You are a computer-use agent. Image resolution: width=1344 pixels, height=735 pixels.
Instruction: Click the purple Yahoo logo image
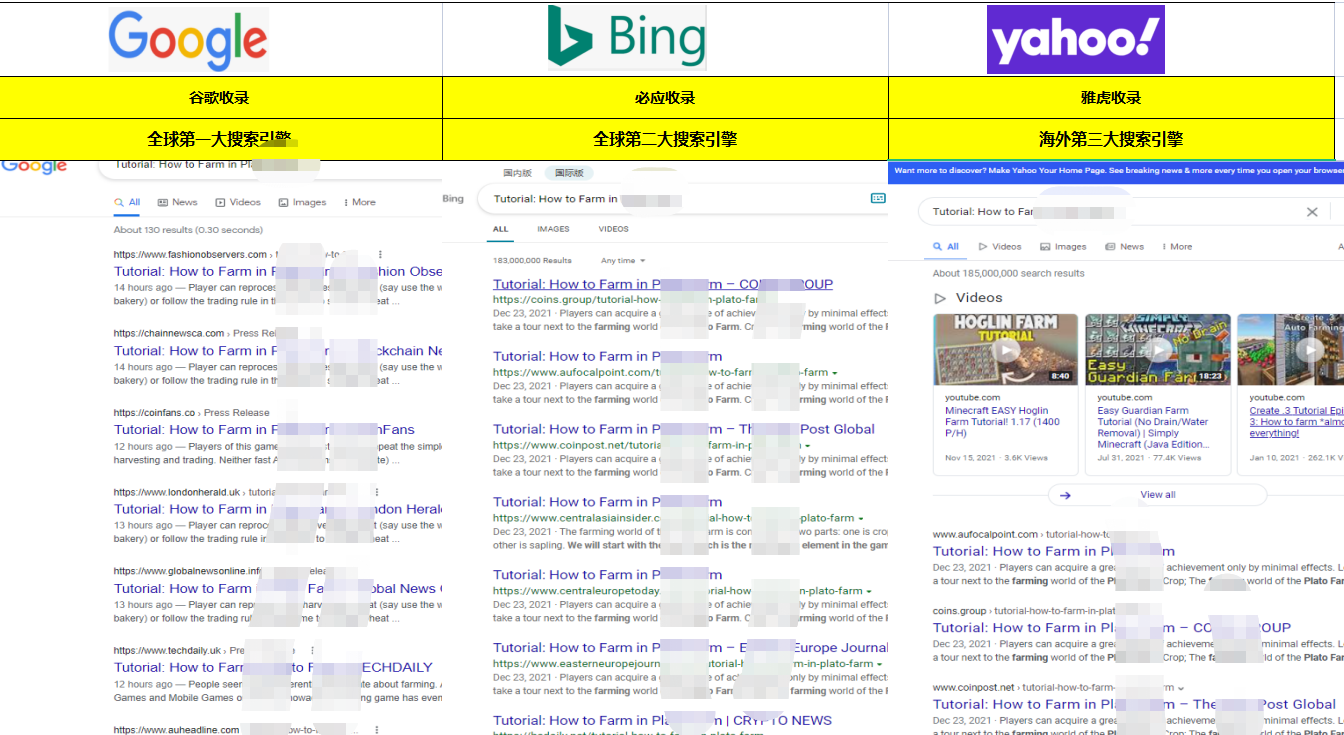point(1076,40)
